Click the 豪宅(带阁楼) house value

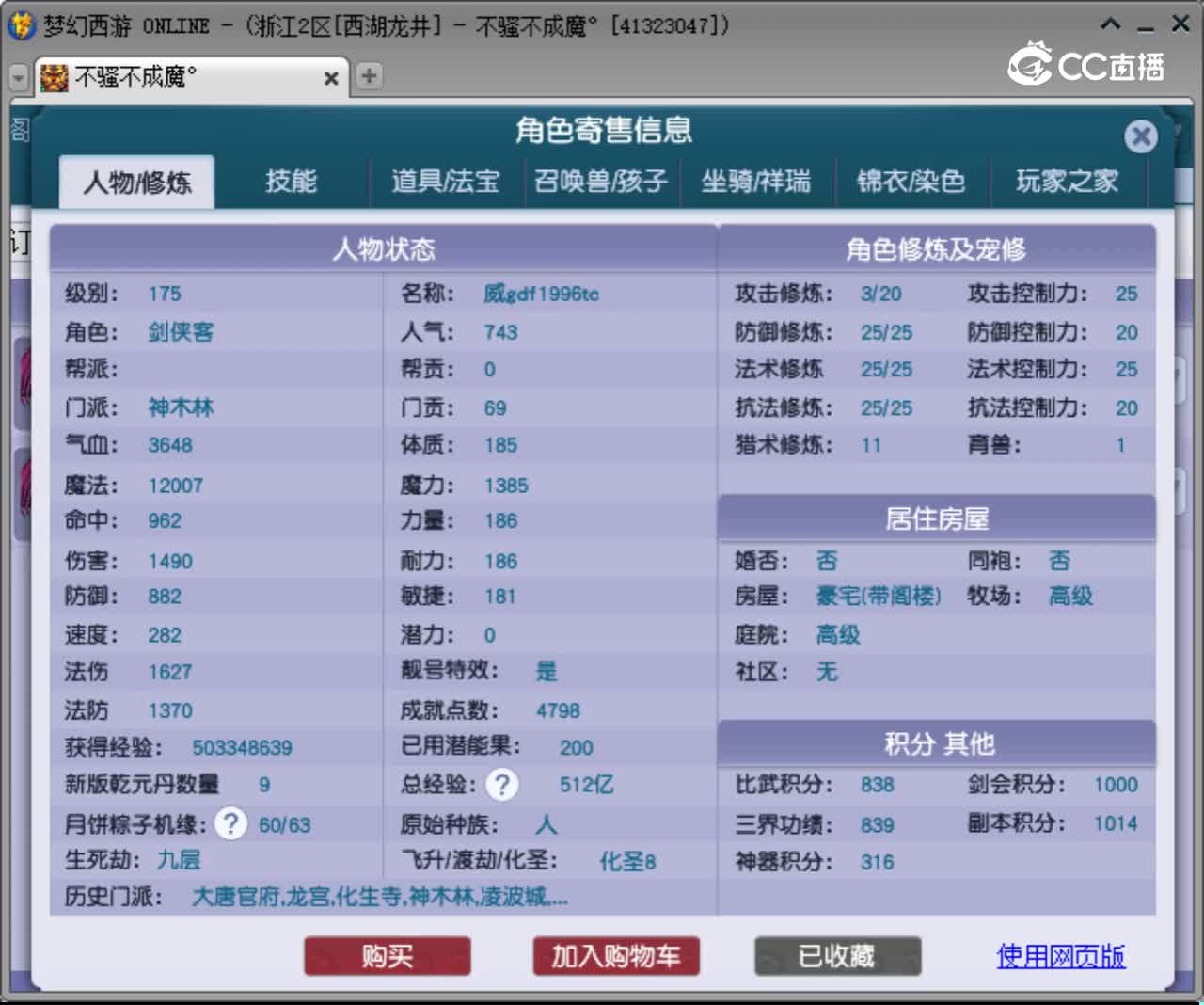(x=878, y=597)
